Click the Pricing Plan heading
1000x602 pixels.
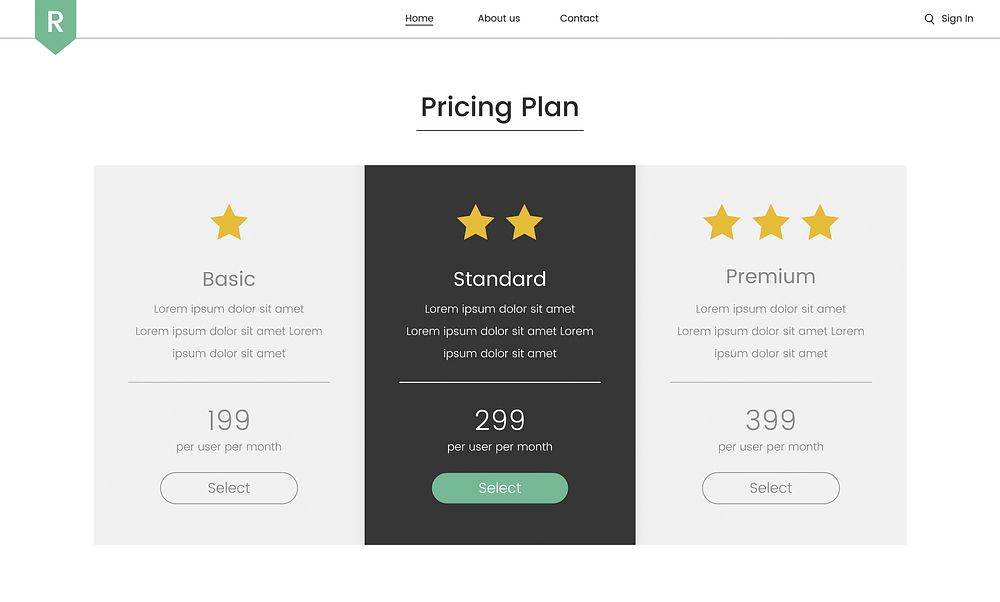[x=500, y=107]
